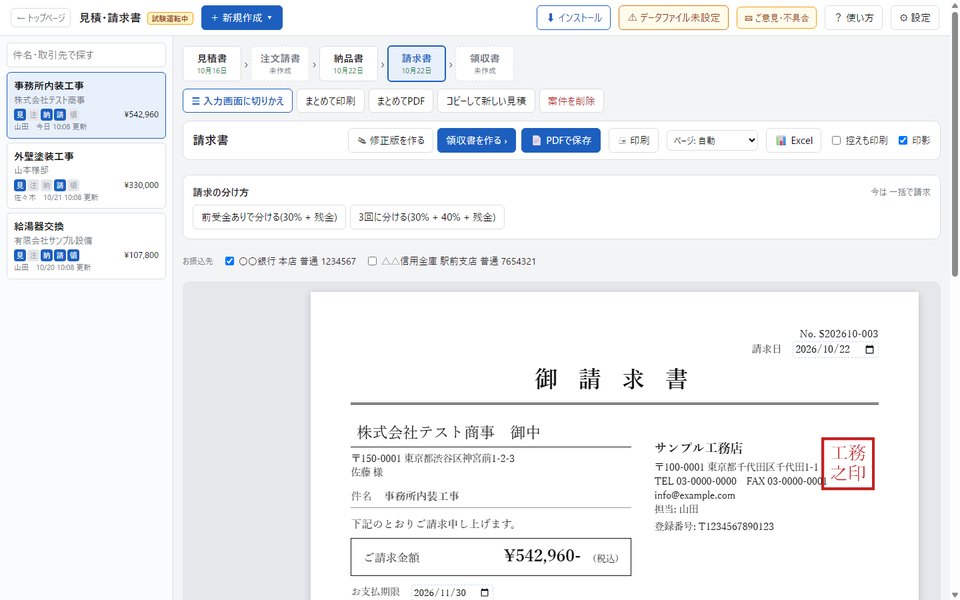Screen dimensions: 960x600
Task: Click コピーして新しい見積 button
Action: (x=486, y=101)
